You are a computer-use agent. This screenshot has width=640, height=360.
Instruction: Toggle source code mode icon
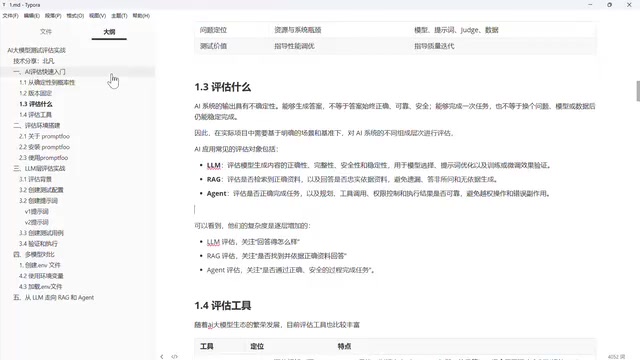coord(174,356)
